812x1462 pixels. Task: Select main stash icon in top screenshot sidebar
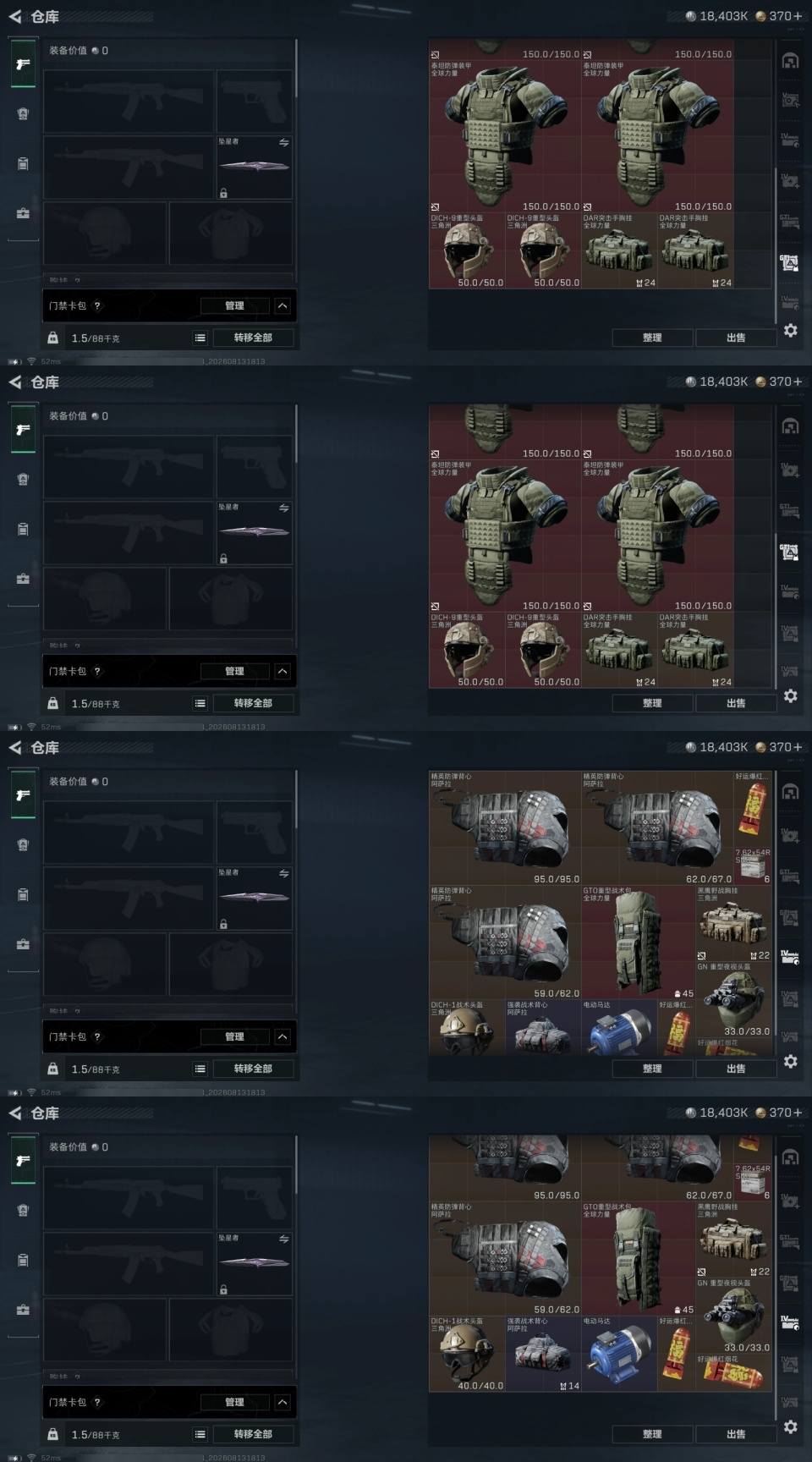[x=790, y=61]
